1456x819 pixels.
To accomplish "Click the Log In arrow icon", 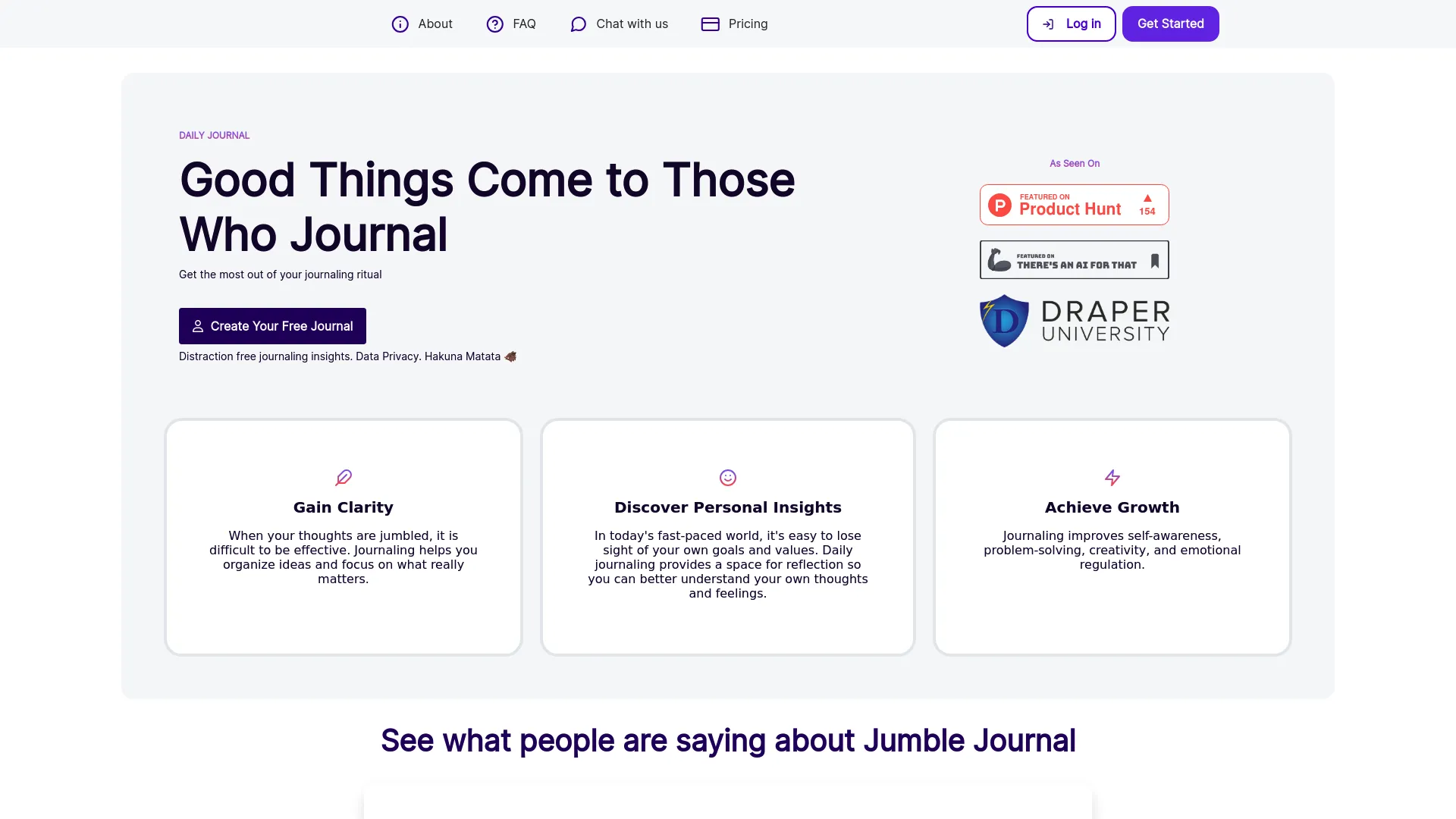I will [x=1048, y=24].
